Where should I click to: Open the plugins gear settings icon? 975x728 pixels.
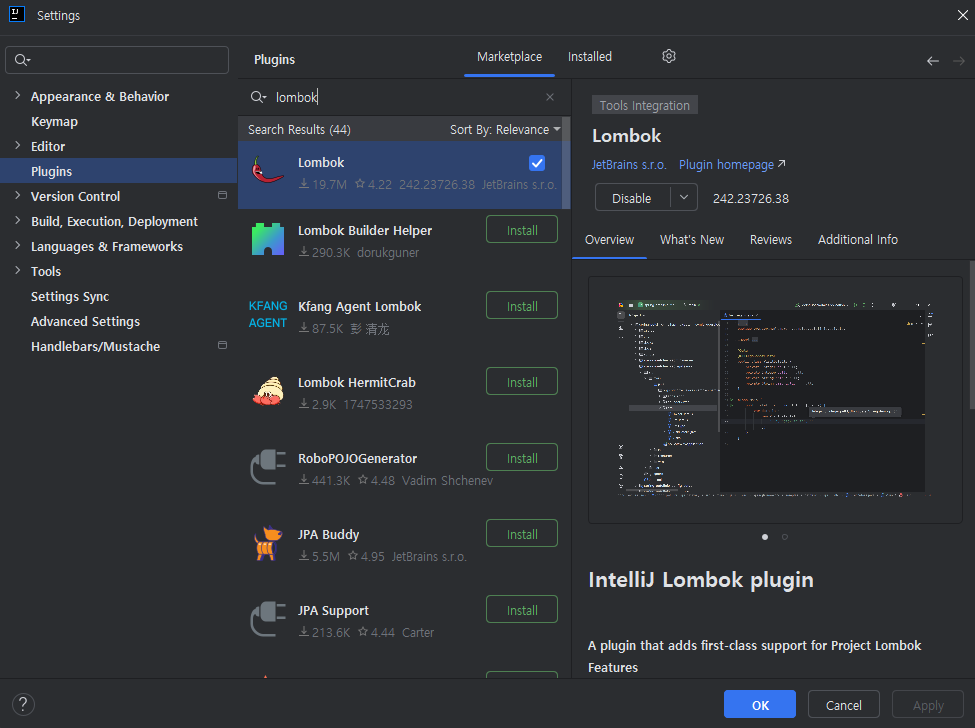[x=668, y=57]
